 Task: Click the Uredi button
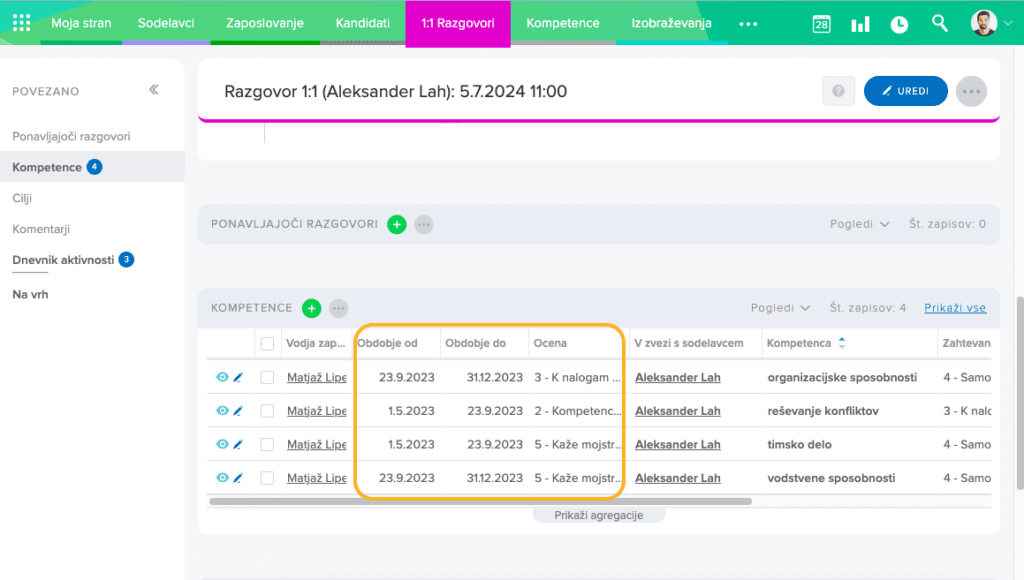(905, 91)
